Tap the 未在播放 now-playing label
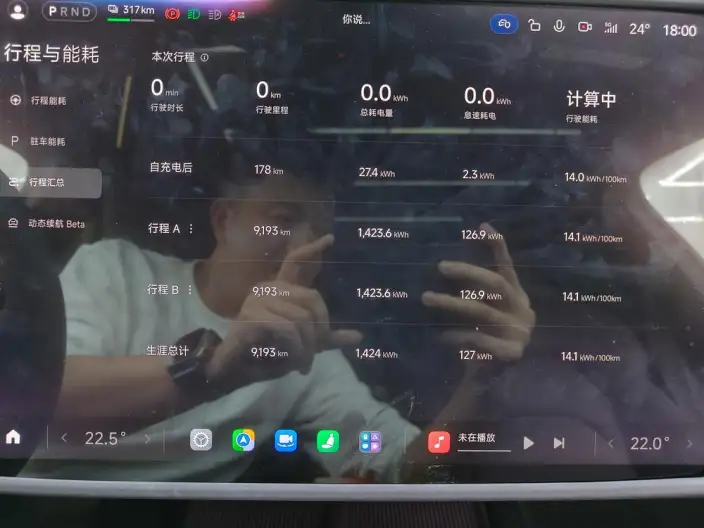The width and height of the screenshot is (704, 528). 476,438
